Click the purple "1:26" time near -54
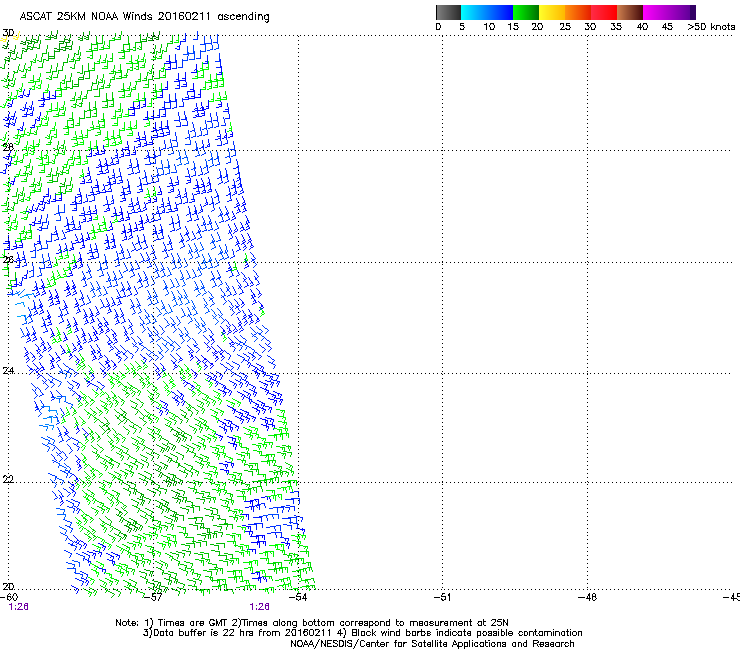This screenshot has width=740, height=650. pyautogui.click(x=260, y=607)
